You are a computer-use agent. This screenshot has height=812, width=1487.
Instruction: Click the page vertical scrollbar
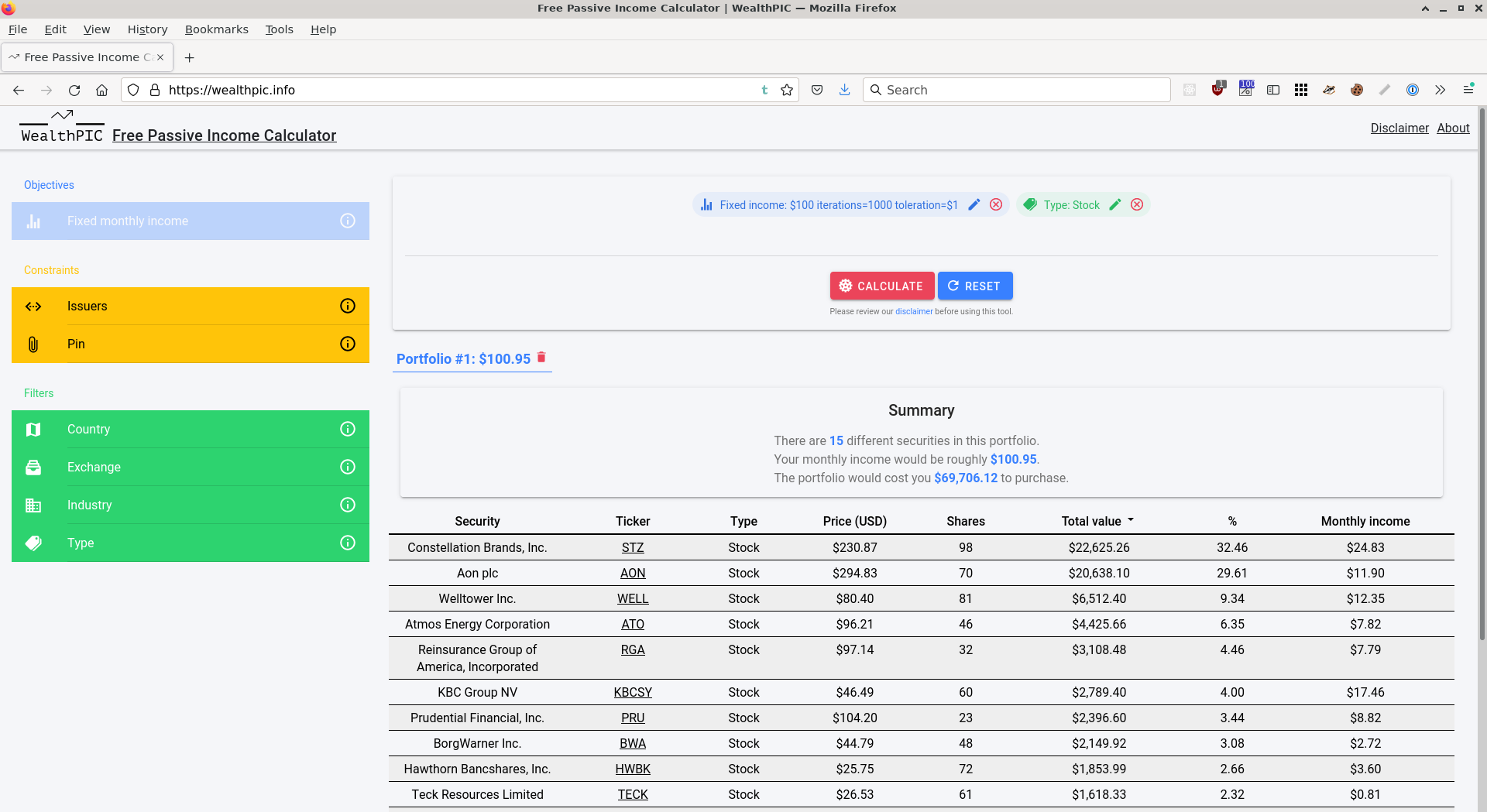(1482, 375)
